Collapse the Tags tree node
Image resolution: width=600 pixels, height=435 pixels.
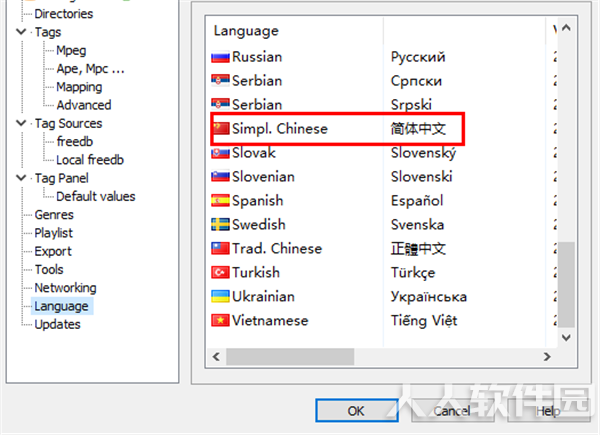[x=21, y=31]
